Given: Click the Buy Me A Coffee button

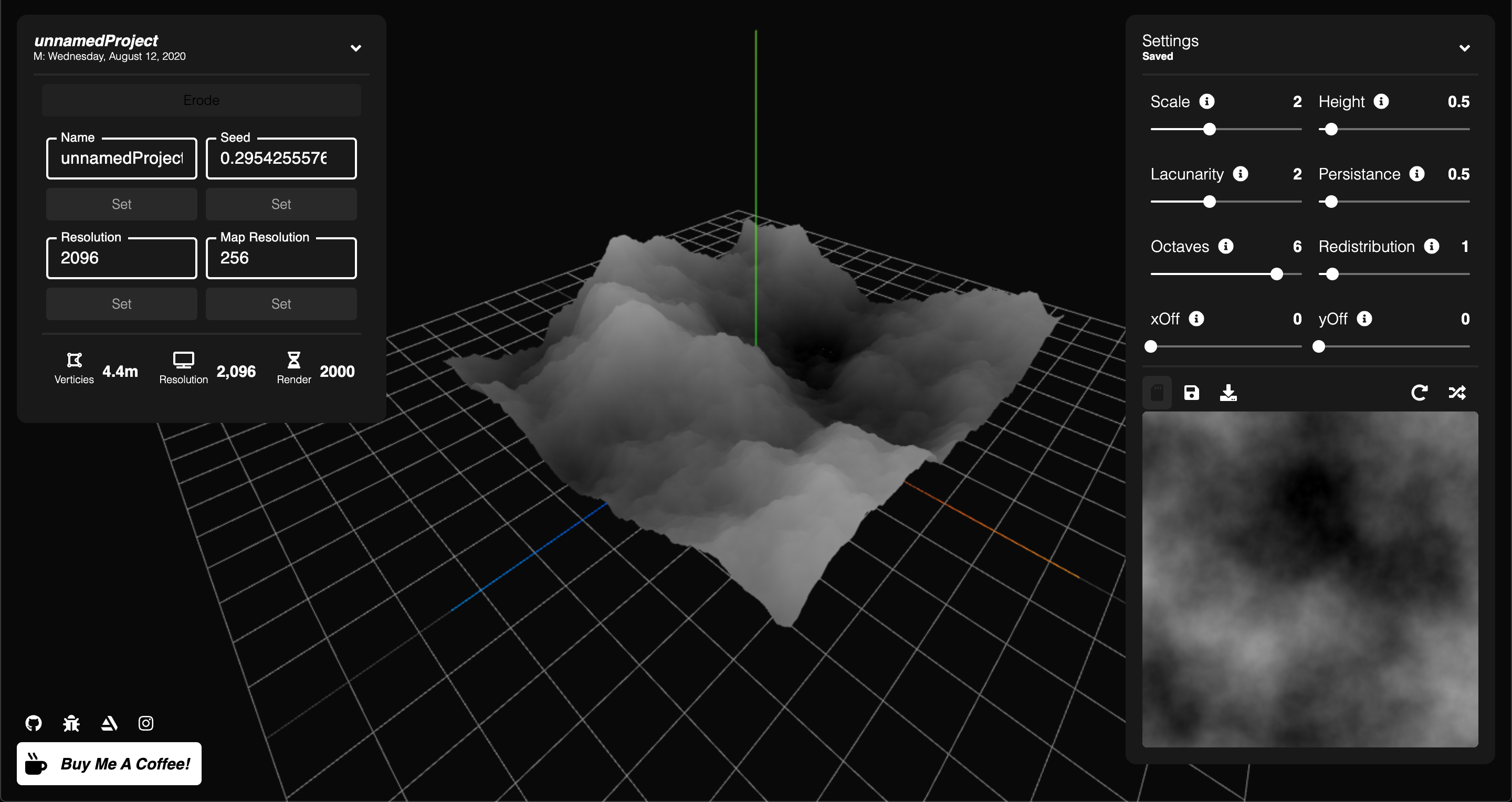Looking at the screenshot, I should [109, 763].
